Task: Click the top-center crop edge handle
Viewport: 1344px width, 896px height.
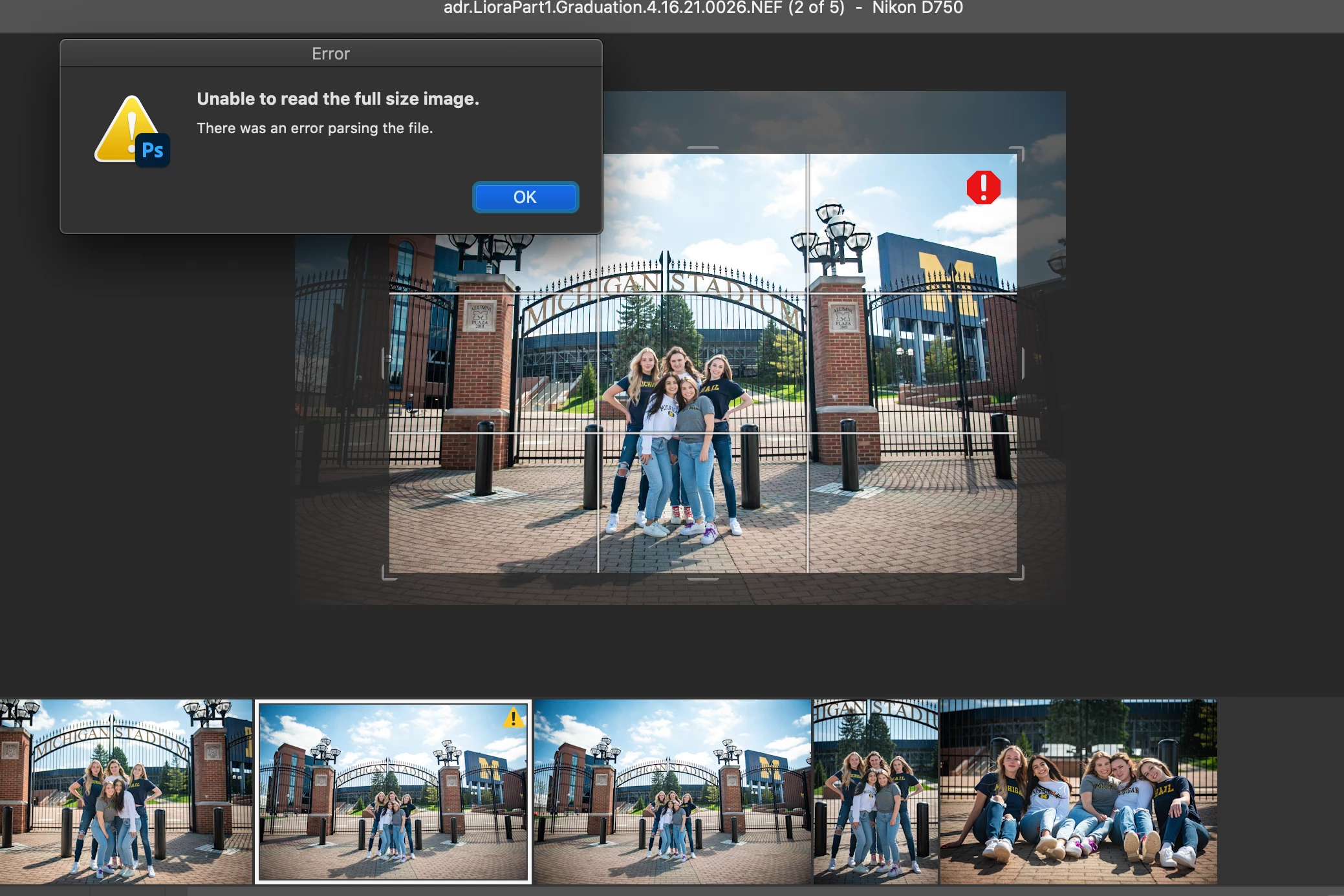Action: 703,148
